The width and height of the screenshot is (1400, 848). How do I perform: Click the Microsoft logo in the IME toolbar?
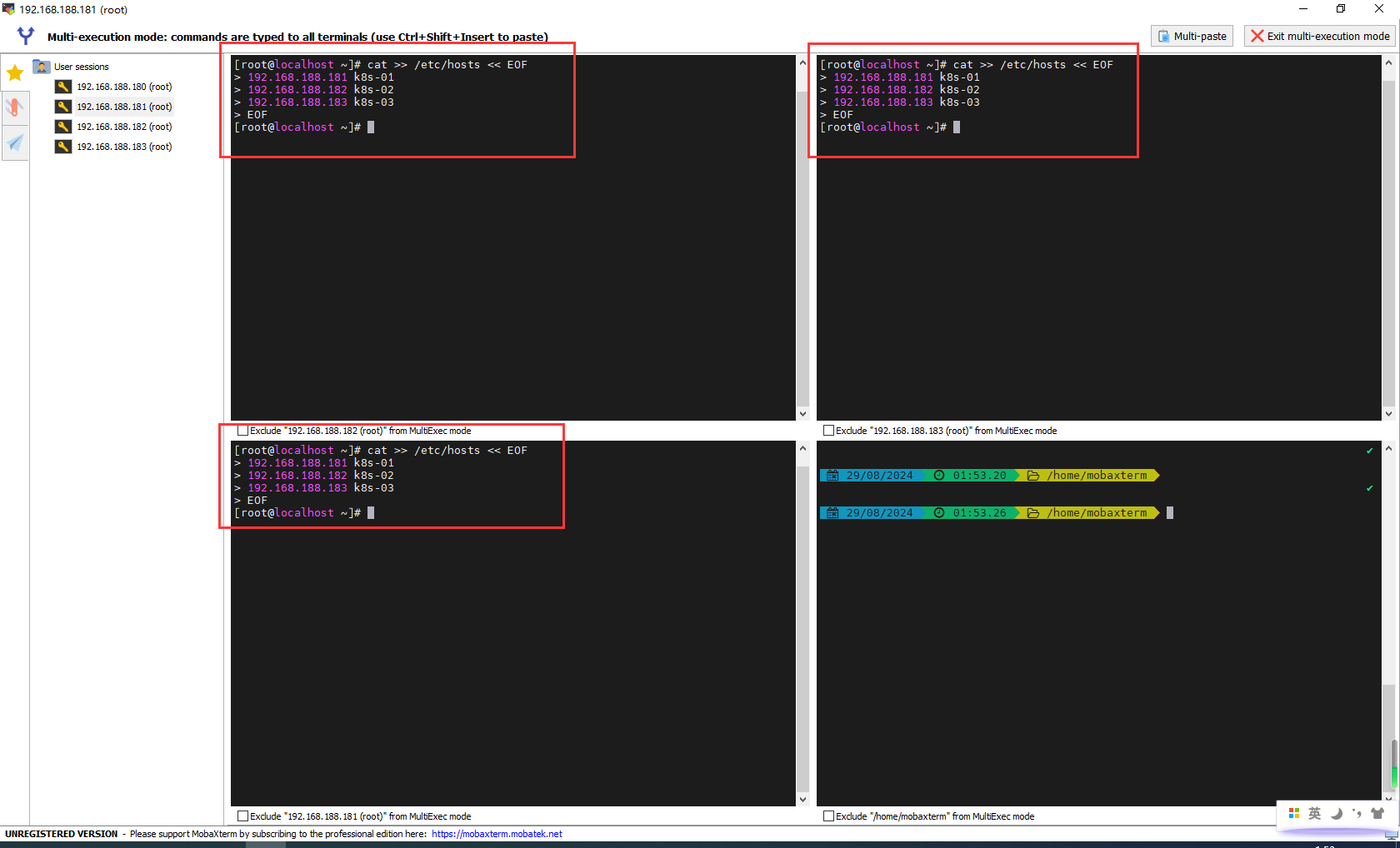[x=1294, y=813]
